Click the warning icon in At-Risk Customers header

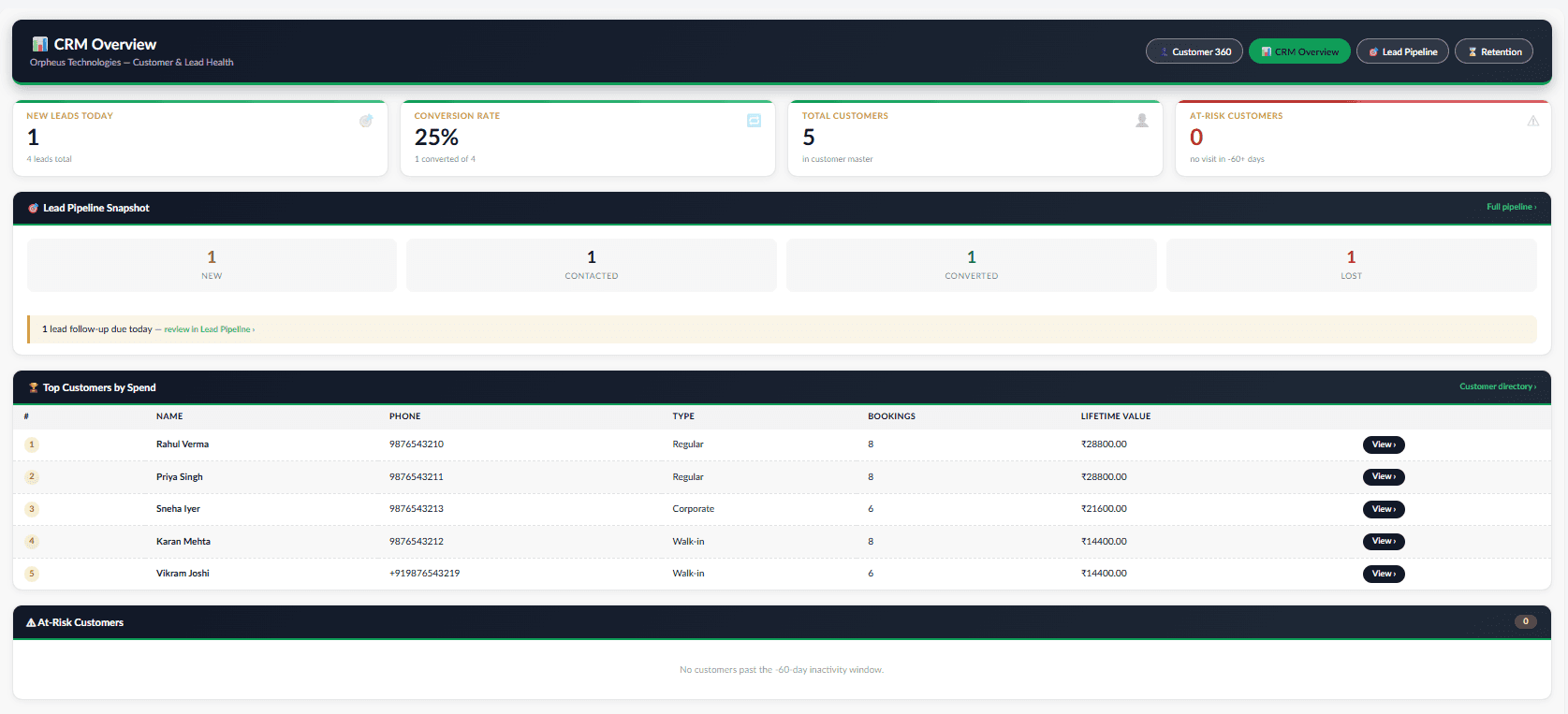click(31, 622)
